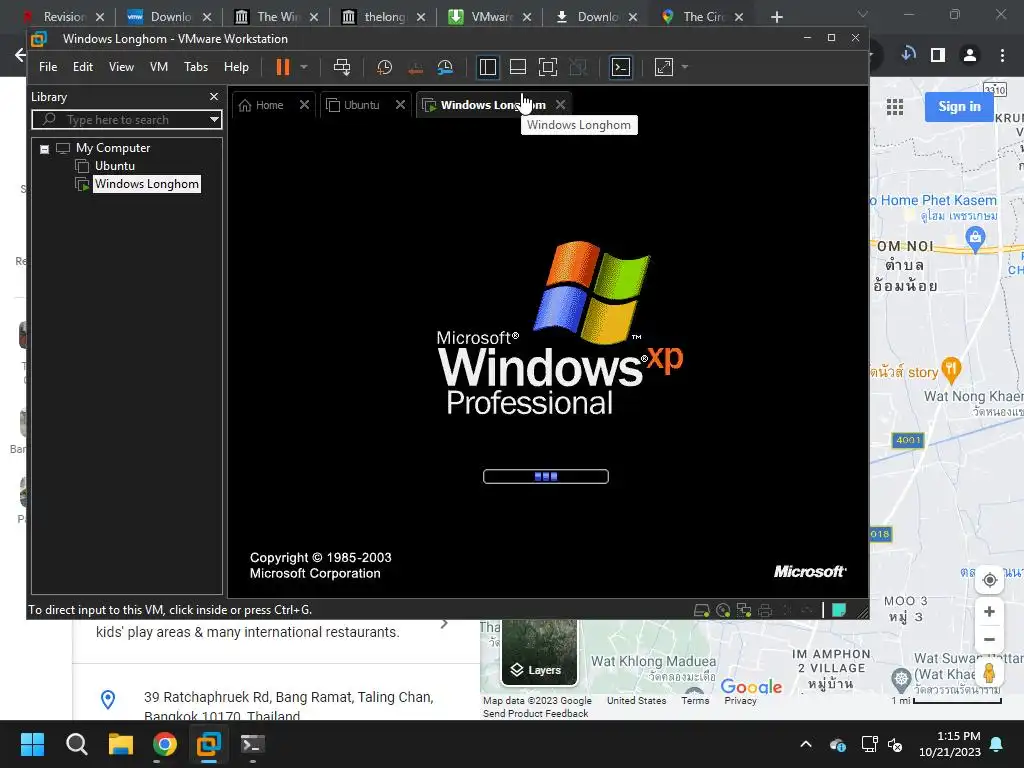Viewport: 1024px width, 768px height.
Task: Click the CD/DVD drive status bar icon
Action: 723,610
